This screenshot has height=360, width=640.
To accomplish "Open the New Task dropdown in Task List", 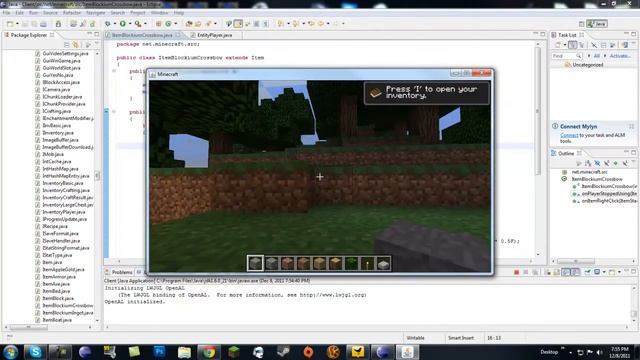I will [x=565, y=45].
